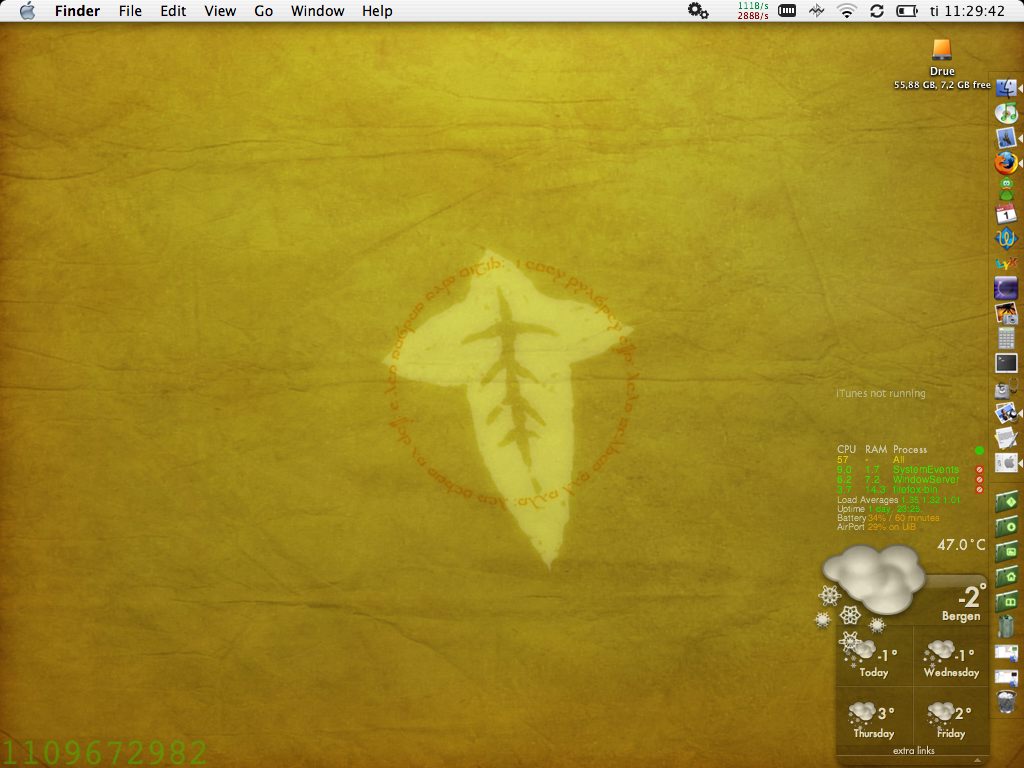Open Disk Utility stethoscope icon

point(1006,389)
